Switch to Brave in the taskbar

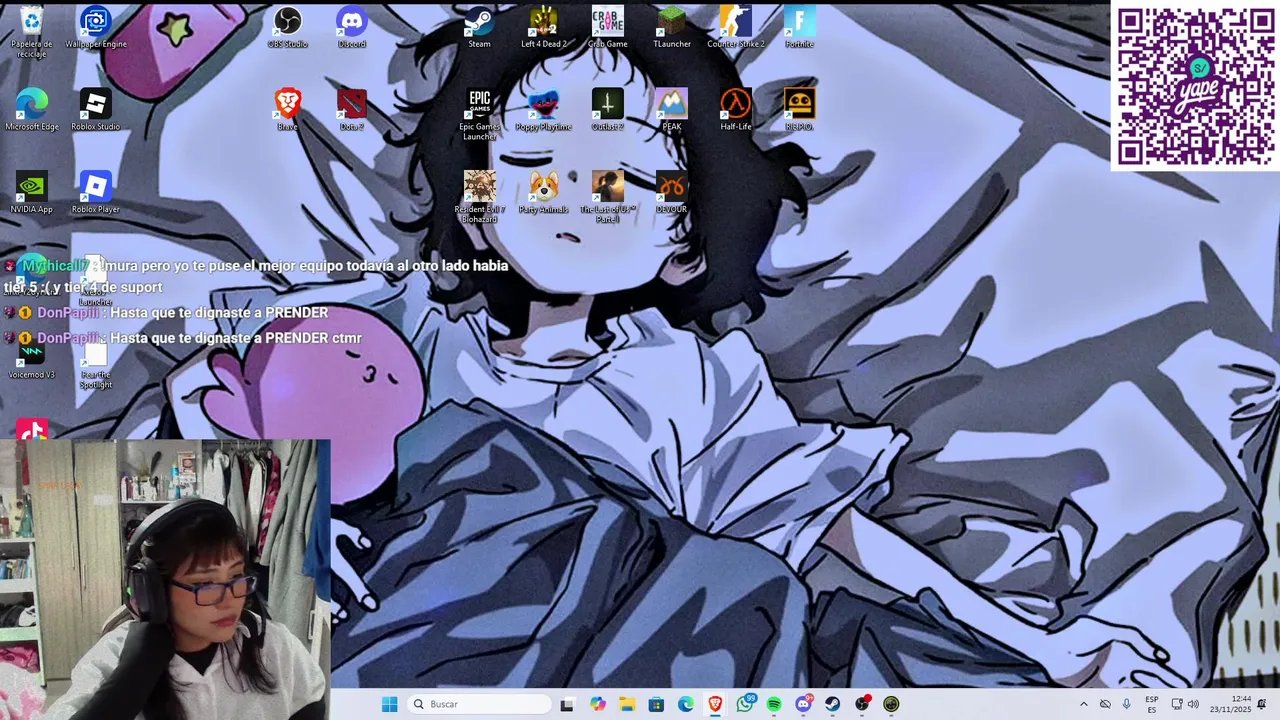pyautogui.click(x=715, y=704)
